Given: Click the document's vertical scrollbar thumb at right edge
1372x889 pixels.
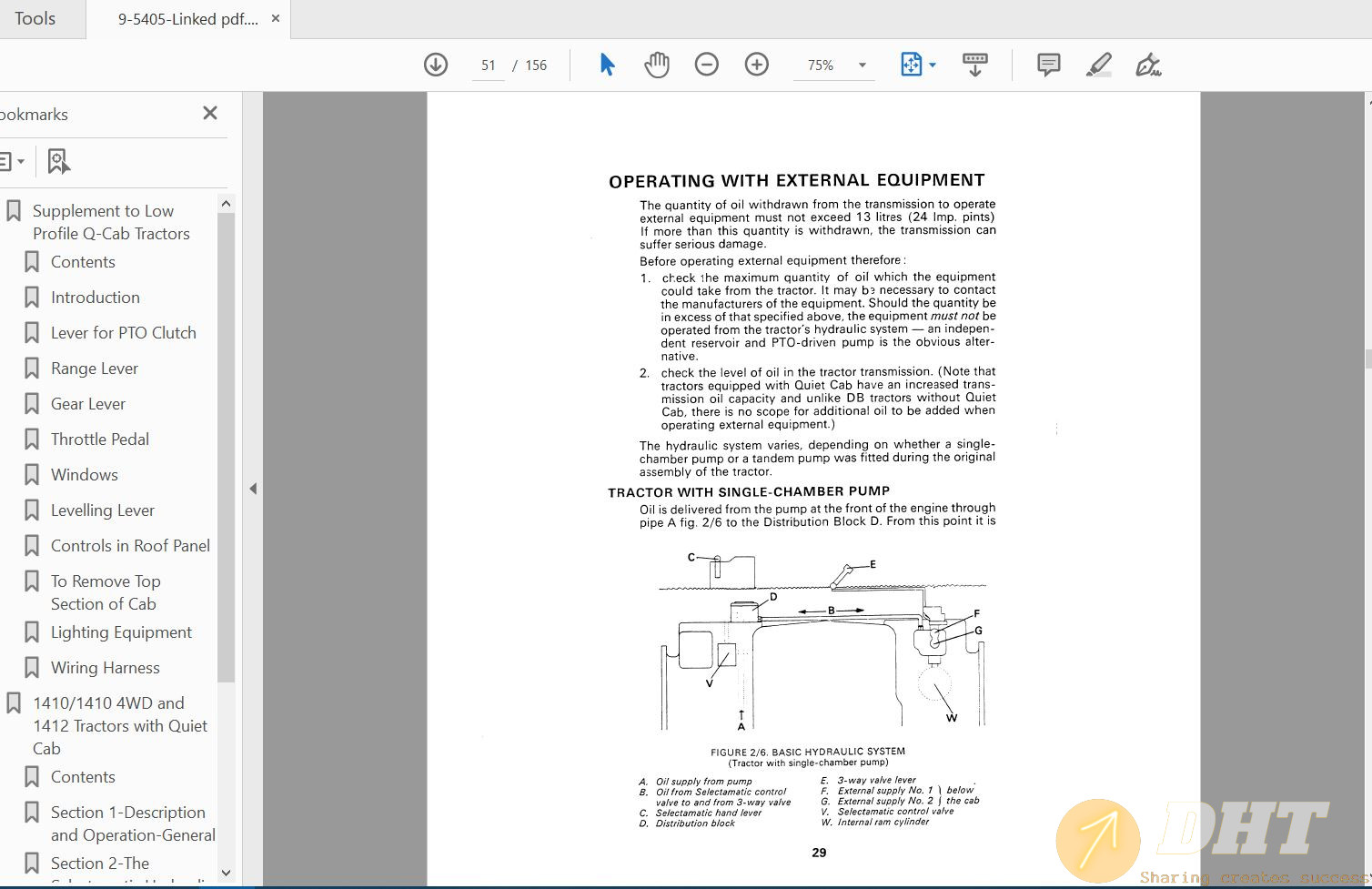Looking at the screenshot, I should [1367, 359].
